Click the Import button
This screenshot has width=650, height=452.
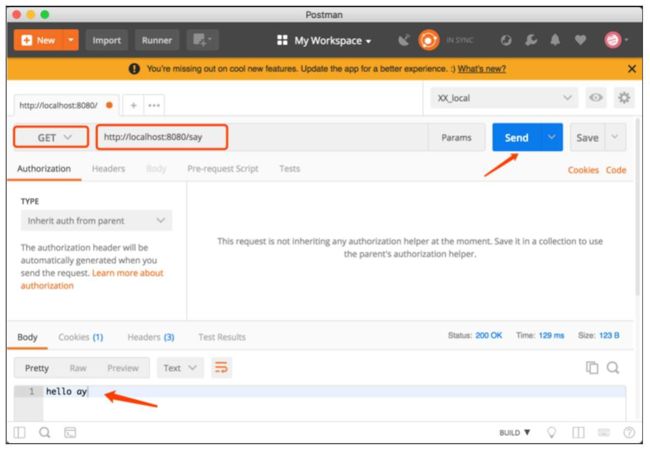coord(107,40)
